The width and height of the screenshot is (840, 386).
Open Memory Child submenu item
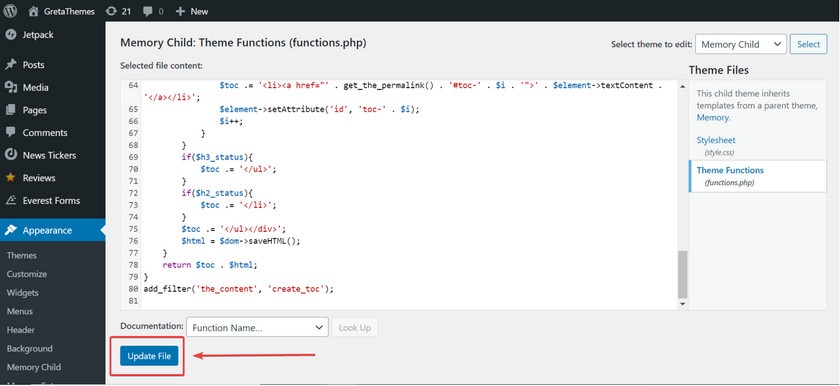[34, 367]
